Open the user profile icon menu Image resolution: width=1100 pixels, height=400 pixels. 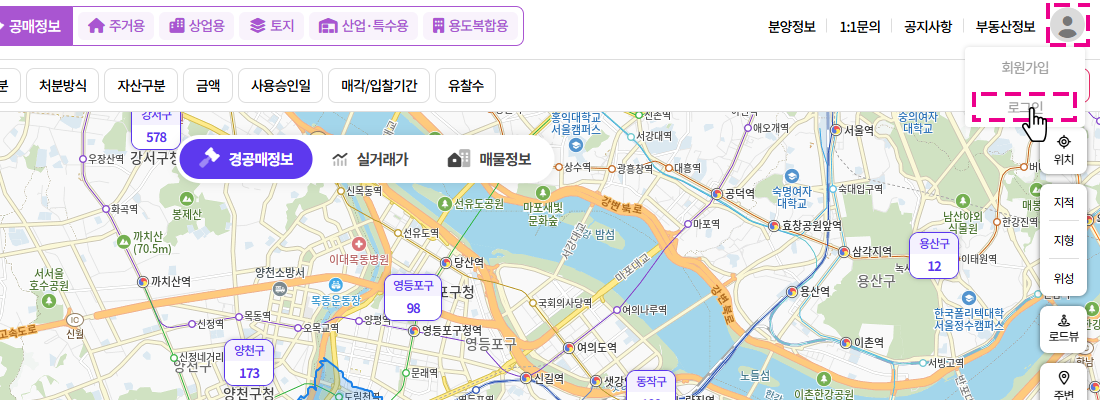(x=1067, y=25)
